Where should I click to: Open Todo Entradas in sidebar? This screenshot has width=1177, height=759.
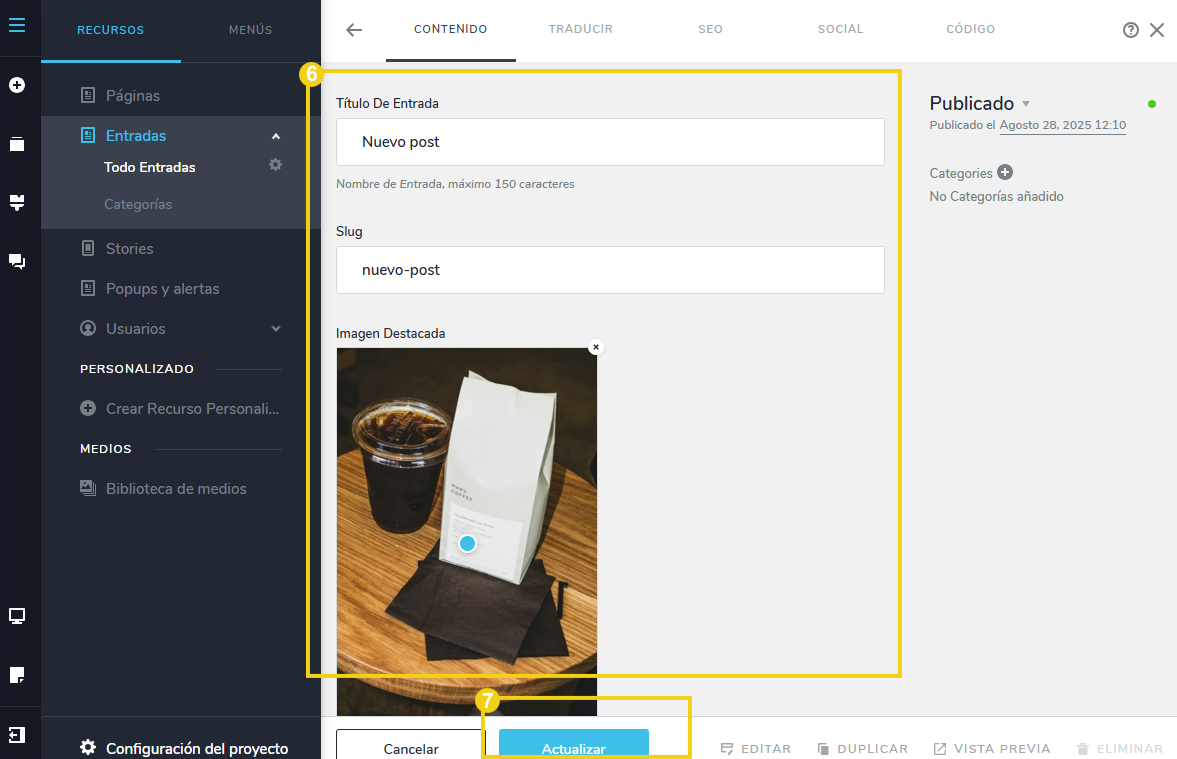pos(149,167)
